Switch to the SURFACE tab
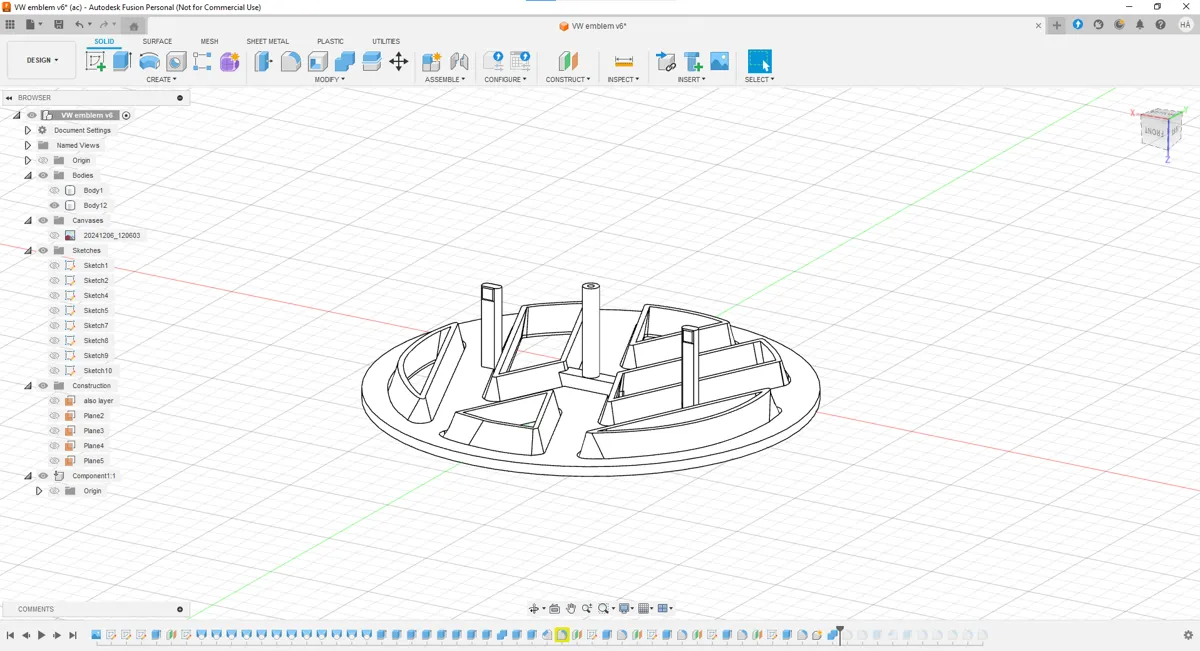Screen dimensions: 1200x651 click(x=157, y=41)
